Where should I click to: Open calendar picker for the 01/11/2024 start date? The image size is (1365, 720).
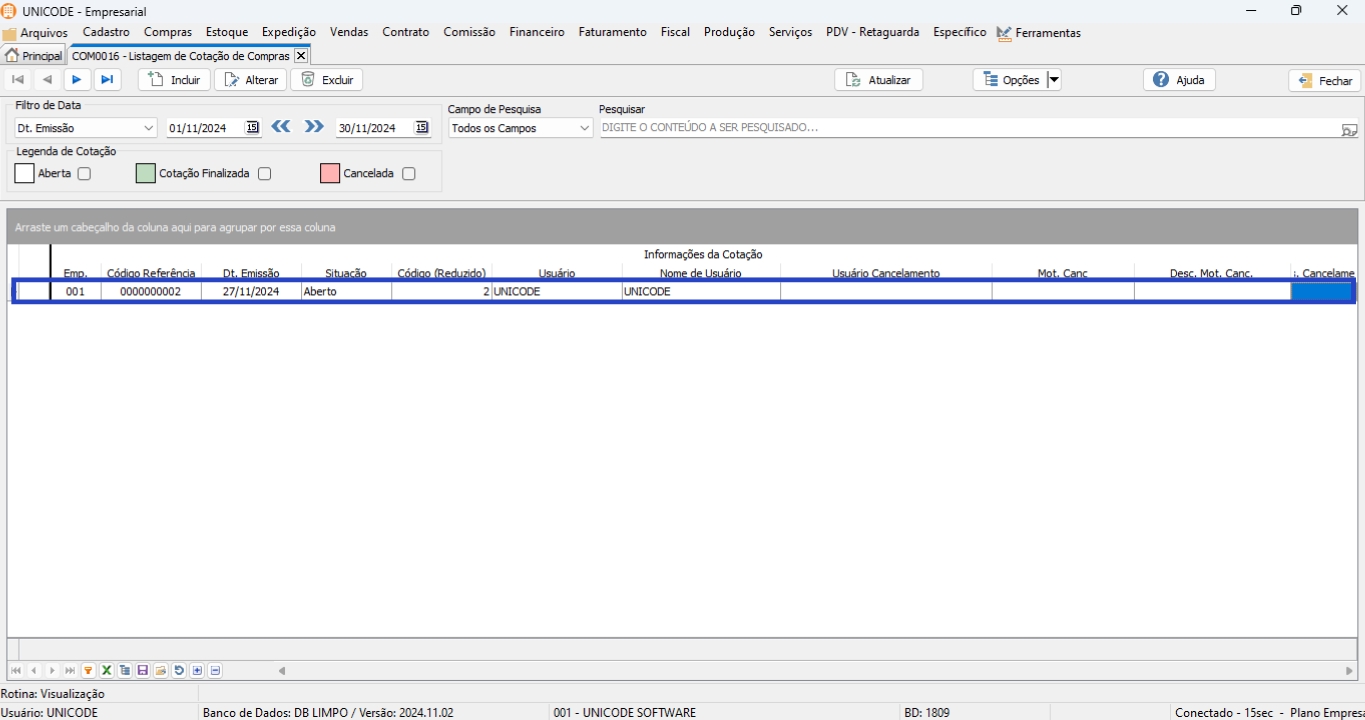point(252,128)
